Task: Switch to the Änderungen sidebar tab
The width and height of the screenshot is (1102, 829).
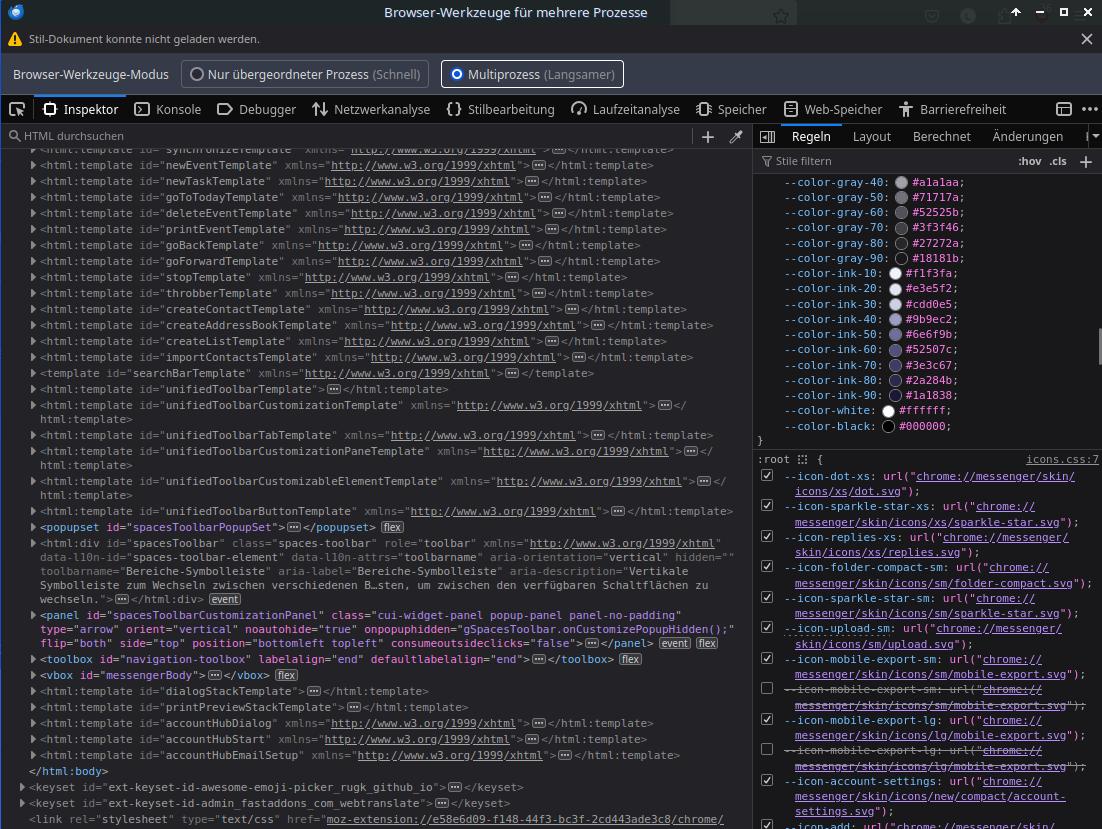Action: (1027, 137)
